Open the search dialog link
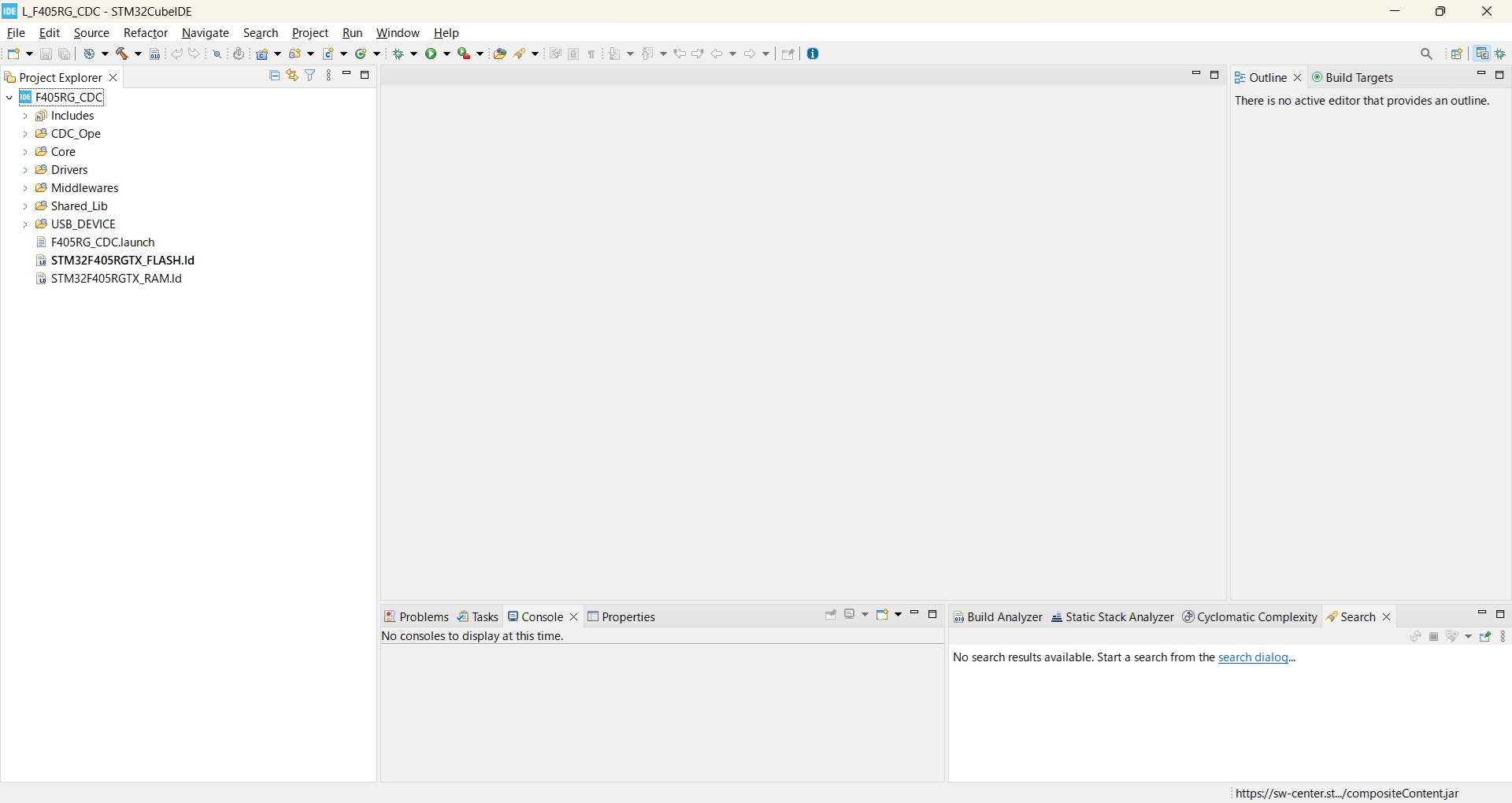 click(1254, 657)
